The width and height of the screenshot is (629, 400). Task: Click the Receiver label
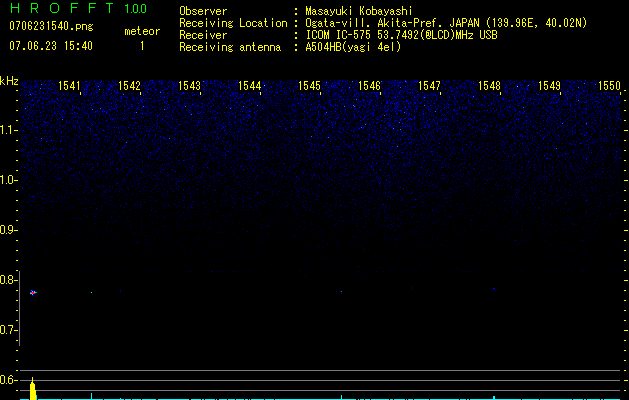tap(203, 35)
